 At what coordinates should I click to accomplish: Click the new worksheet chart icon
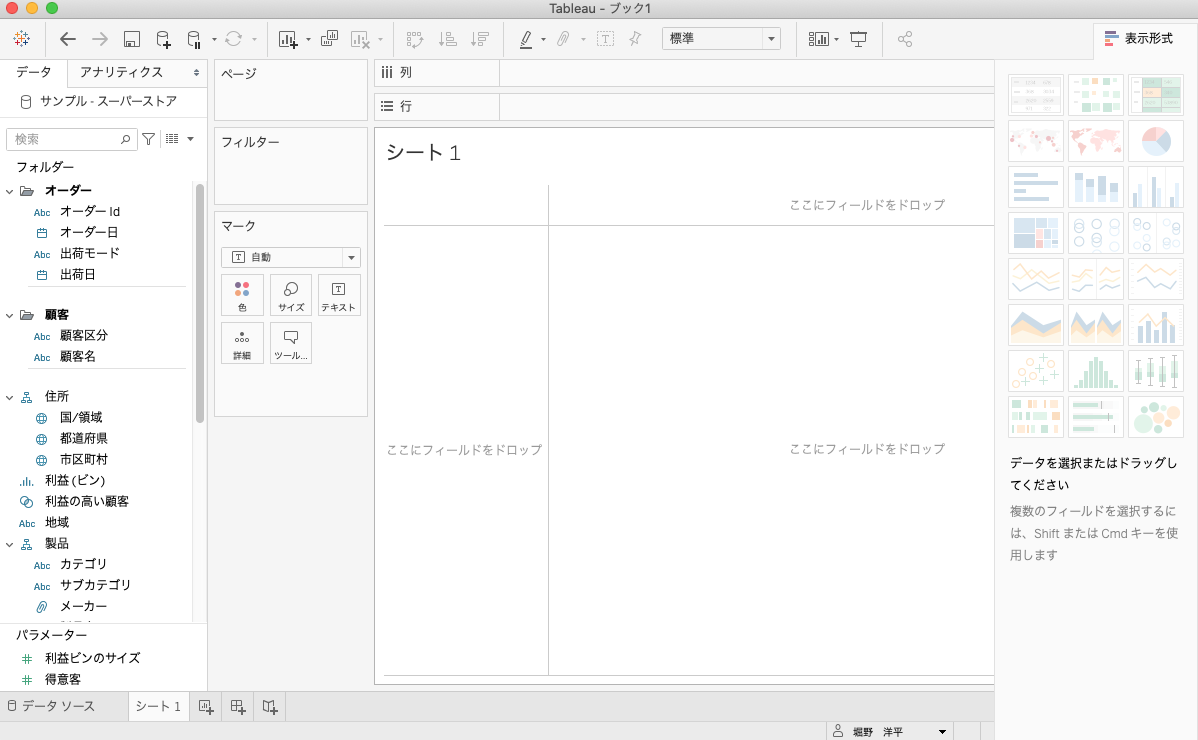pyautogui.click(x=288, y=39)
